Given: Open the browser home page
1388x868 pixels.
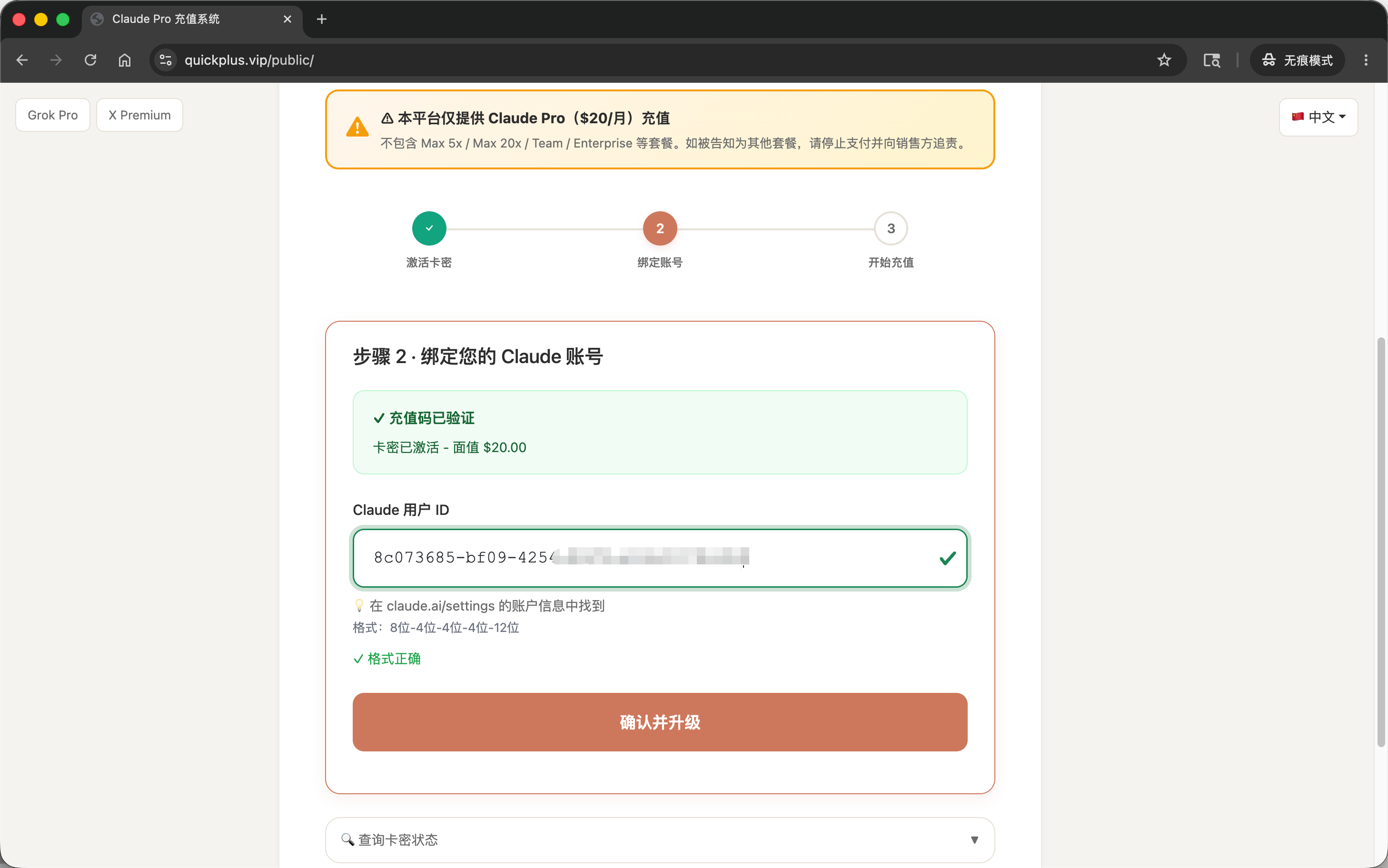Looking at the screenshot, I should (125, 59).
